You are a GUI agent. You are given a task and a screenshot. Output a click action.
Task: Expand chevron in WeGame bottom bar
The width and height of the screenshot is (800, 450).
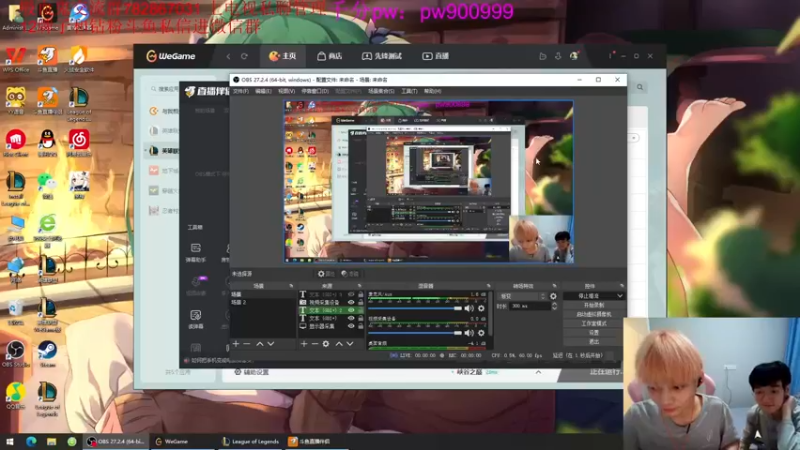(538, 372)
